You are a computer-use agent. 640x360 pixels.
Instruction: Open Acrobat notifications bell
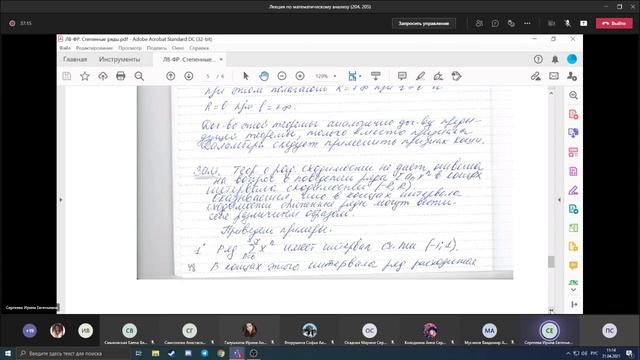555,60
